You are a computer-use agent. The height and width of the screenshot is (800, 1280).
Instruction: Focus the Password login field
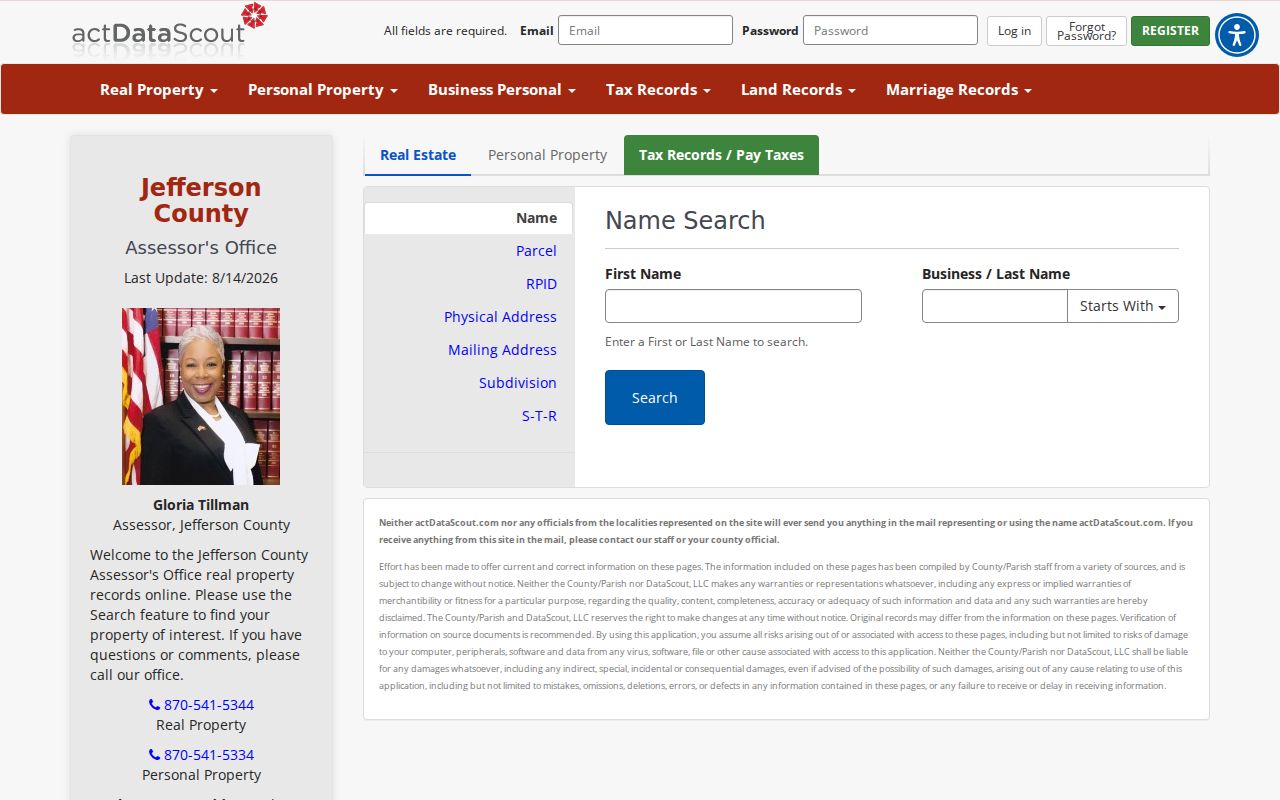[x=890, y=30]
